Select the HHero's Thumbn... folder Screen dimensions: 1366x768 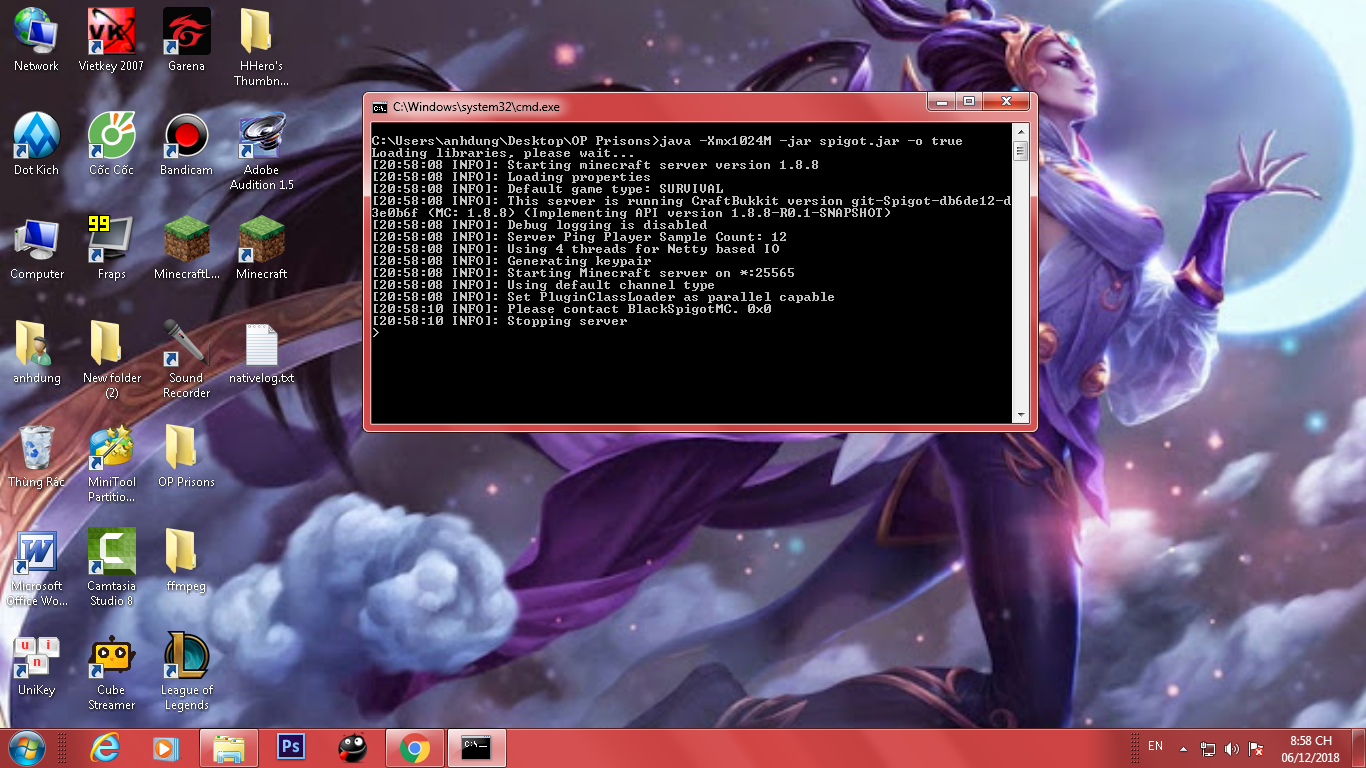pyautogui.click(x=261, y=48)
